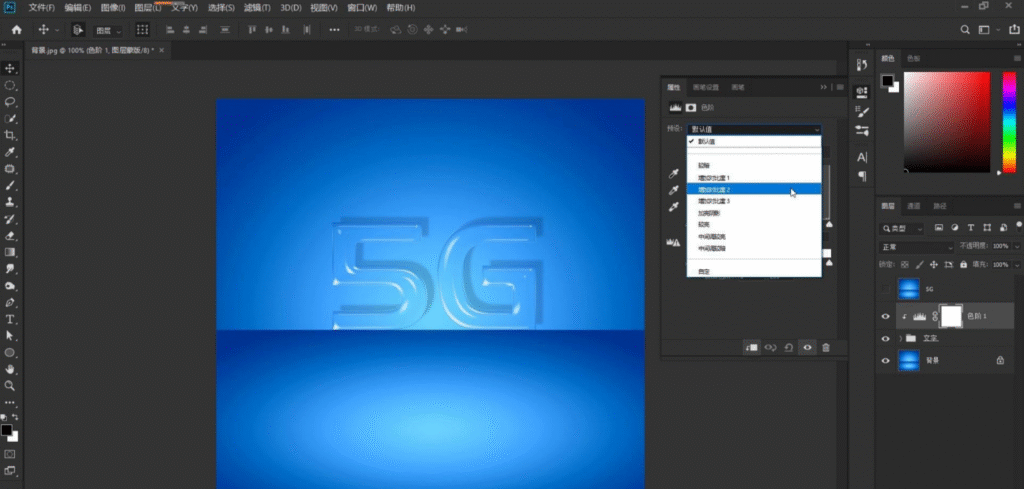This screenshot has width=1024, height=489.
Task: Select the Eyedropper tool in the toolbox
Action: [10, 152]
